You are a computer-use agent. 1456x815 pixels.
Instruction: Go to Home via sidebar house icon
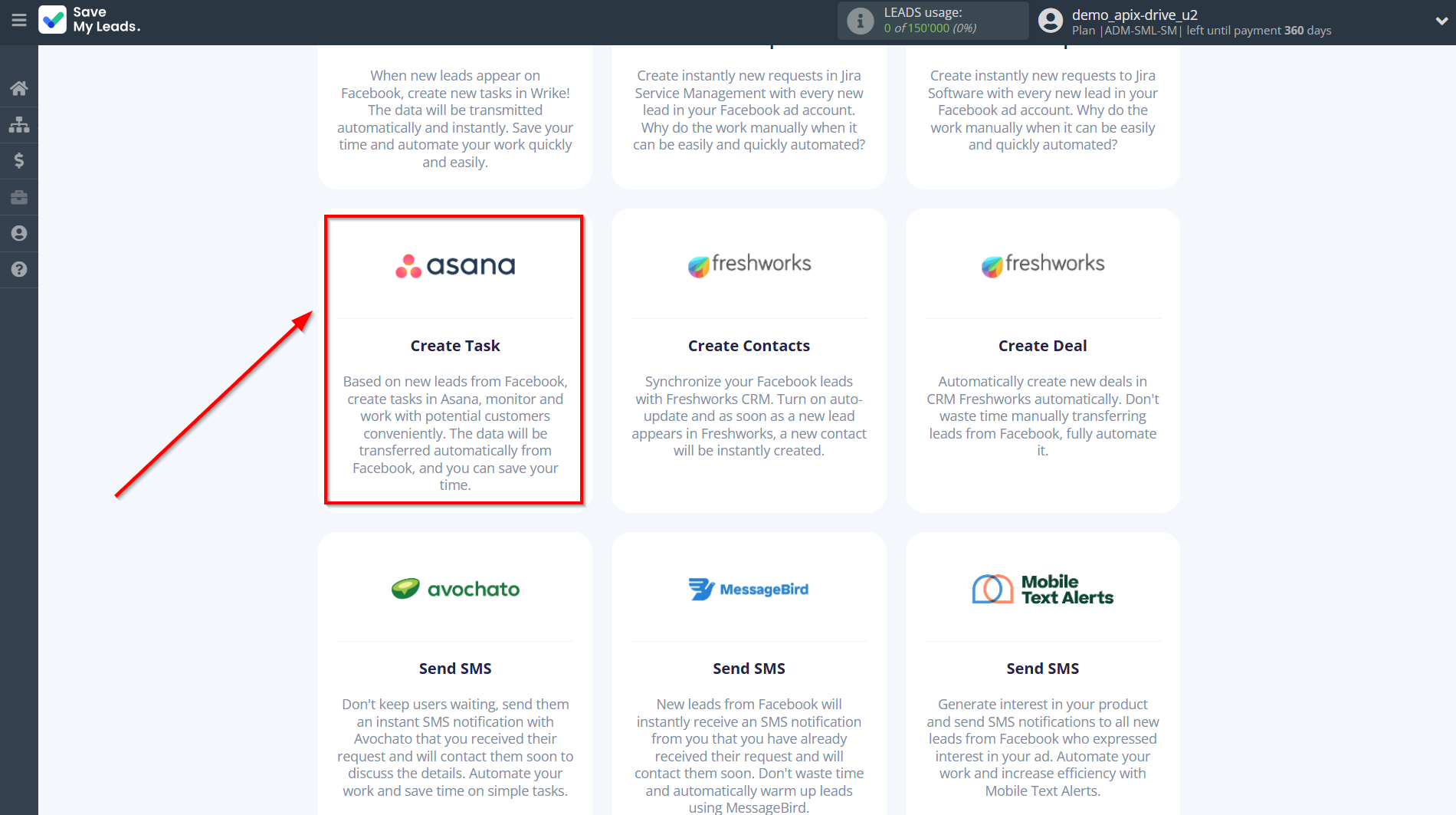click(x=19, y=88)
